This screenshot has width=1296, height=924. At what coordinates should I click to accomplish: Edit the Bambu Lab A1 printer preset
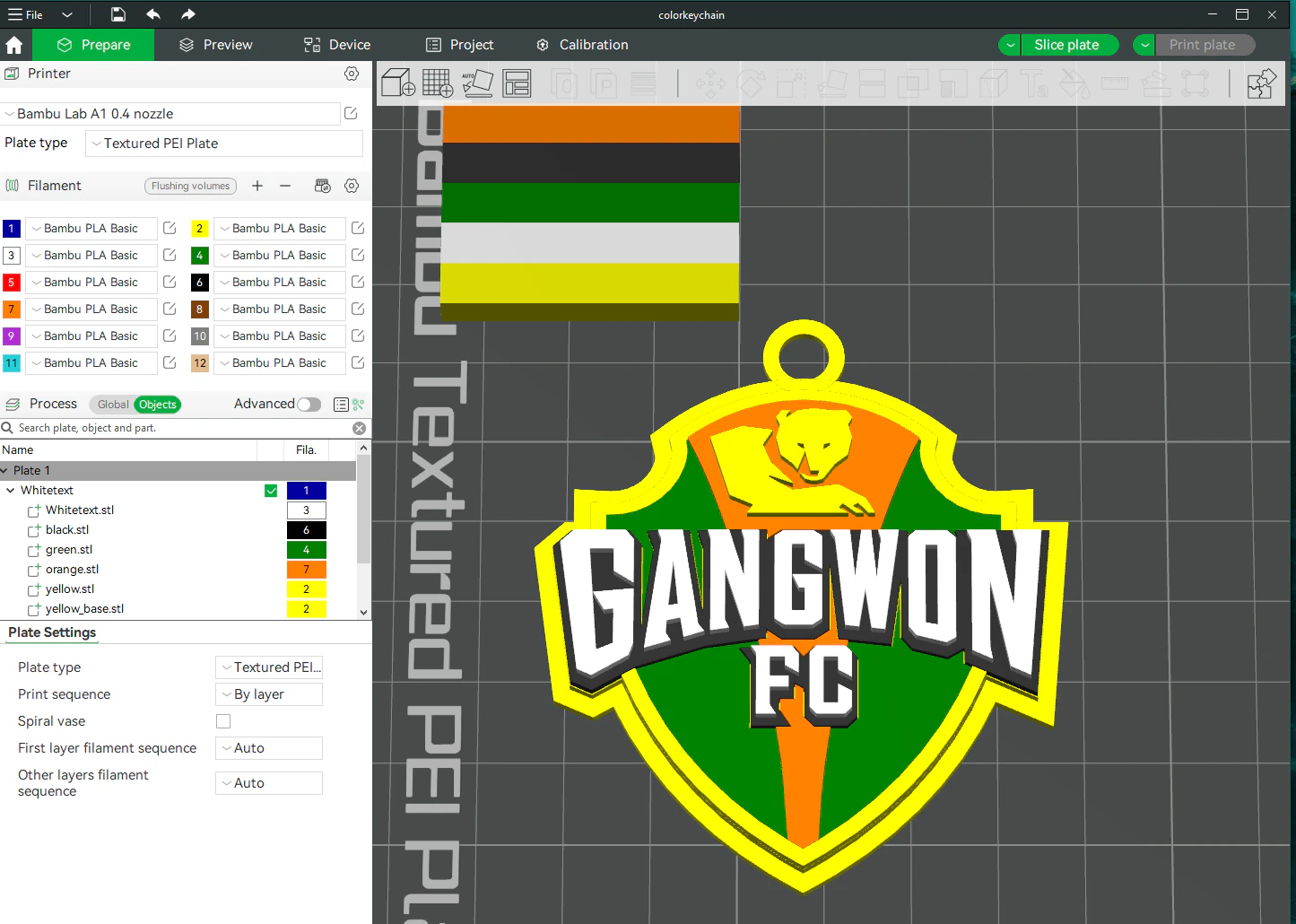[351, 114]
